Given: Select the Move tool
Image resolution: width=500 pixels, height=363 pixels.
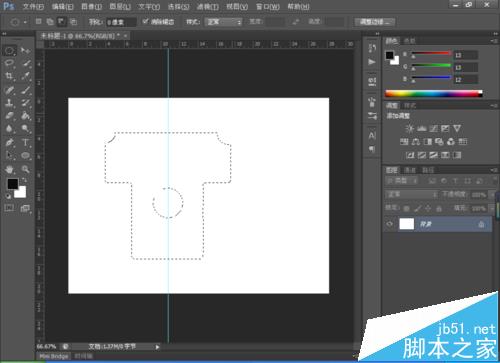Looking at the screenshot, I should click(25, 51).
